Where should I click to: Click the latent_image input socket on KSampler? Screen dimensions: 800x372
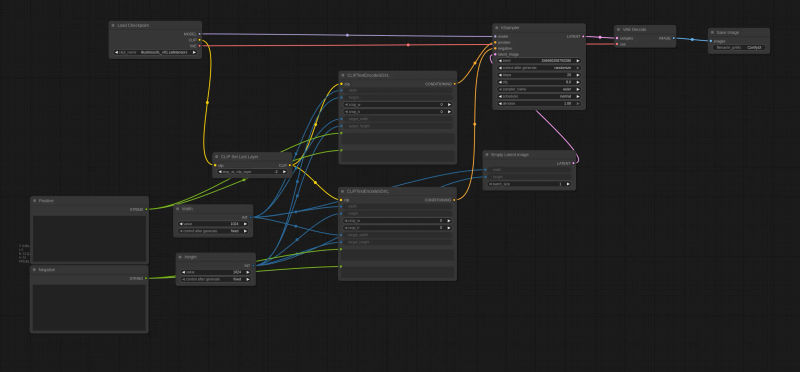pos(495,54)
